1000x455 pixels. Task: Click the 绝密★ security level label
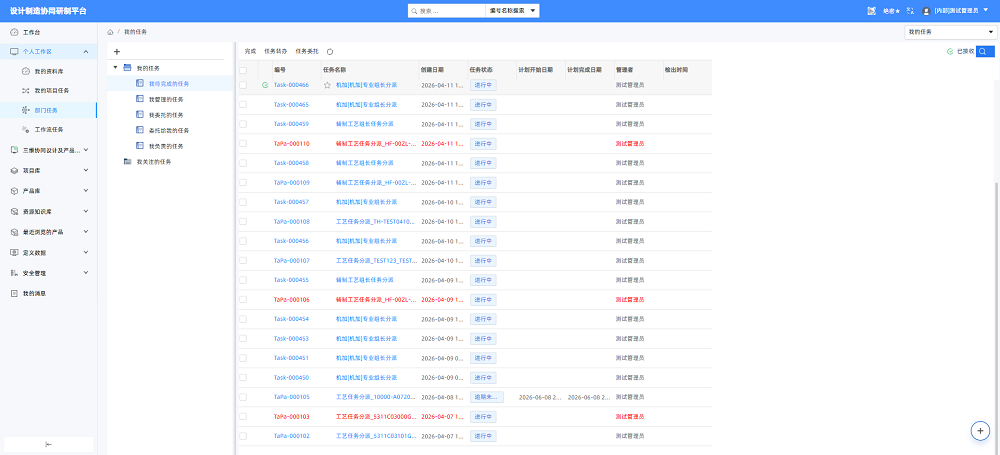click(x=891, y=11)
